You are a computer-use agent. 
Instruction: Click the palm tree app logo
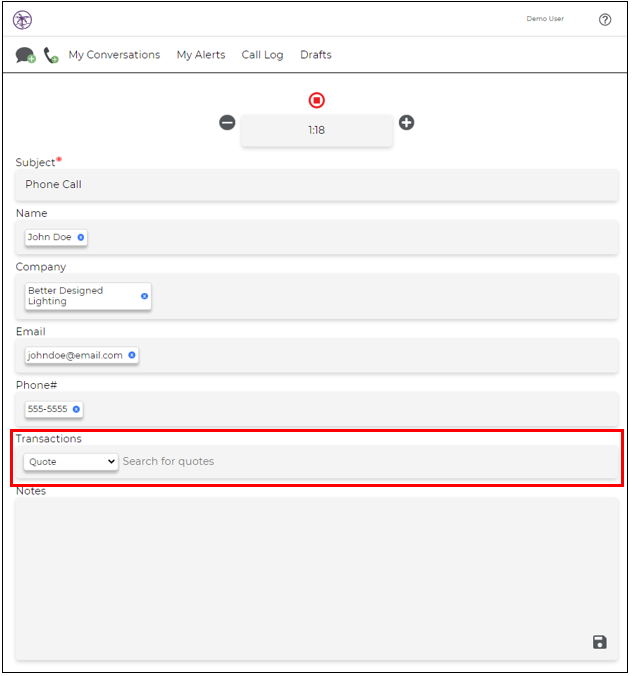pyautogui.click(x=22, y=20)
